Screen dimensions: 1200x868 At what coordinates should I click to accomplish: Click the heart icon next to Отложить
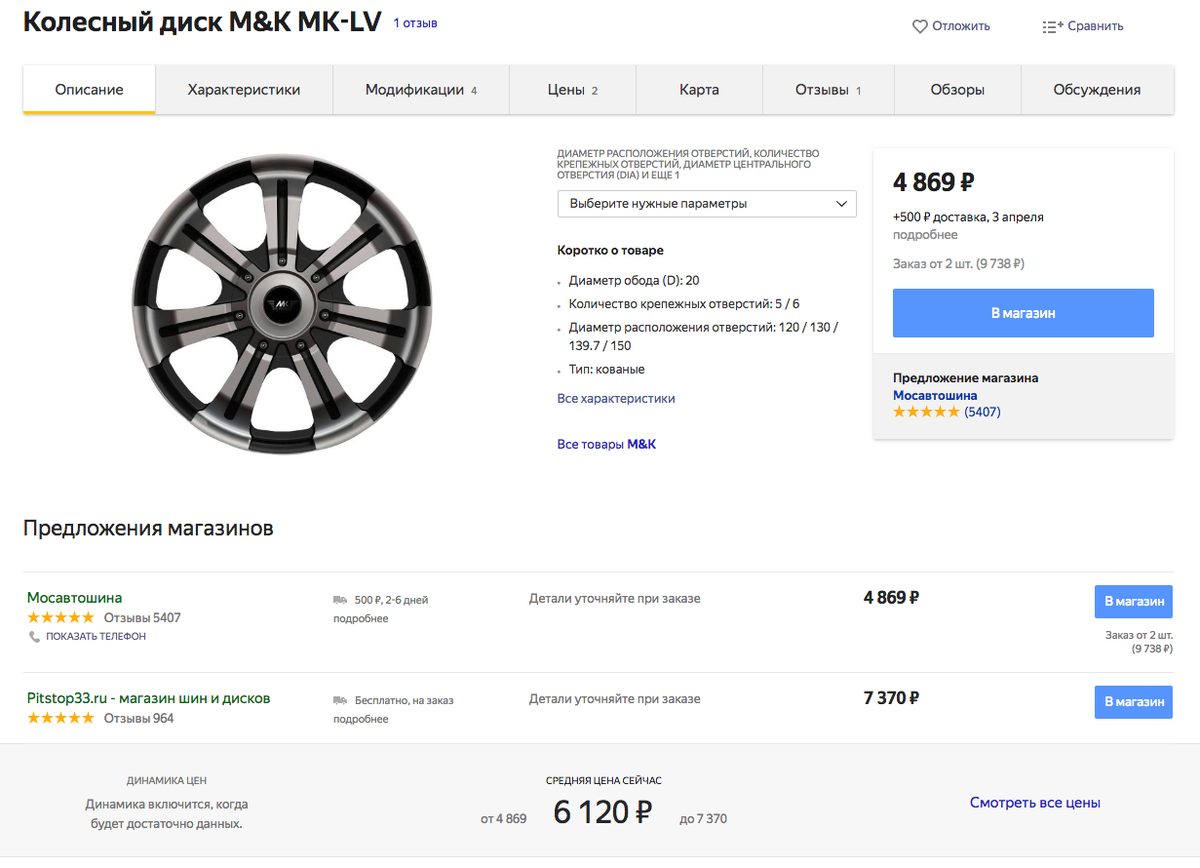click(x=920, y=27)
